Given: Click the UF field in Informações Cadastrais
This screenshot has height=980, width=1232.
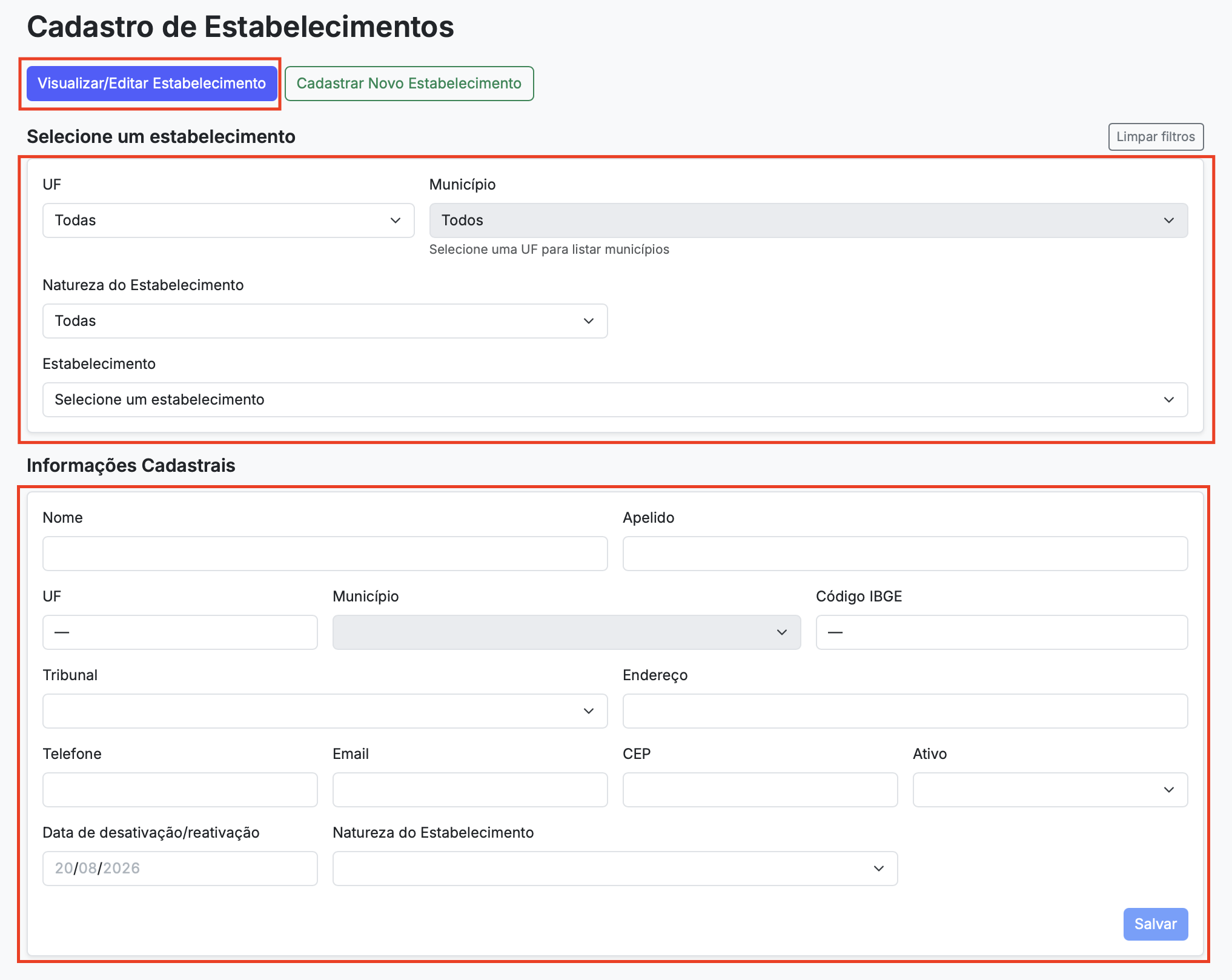Looking at the screenshot, I should coord(180,632).
